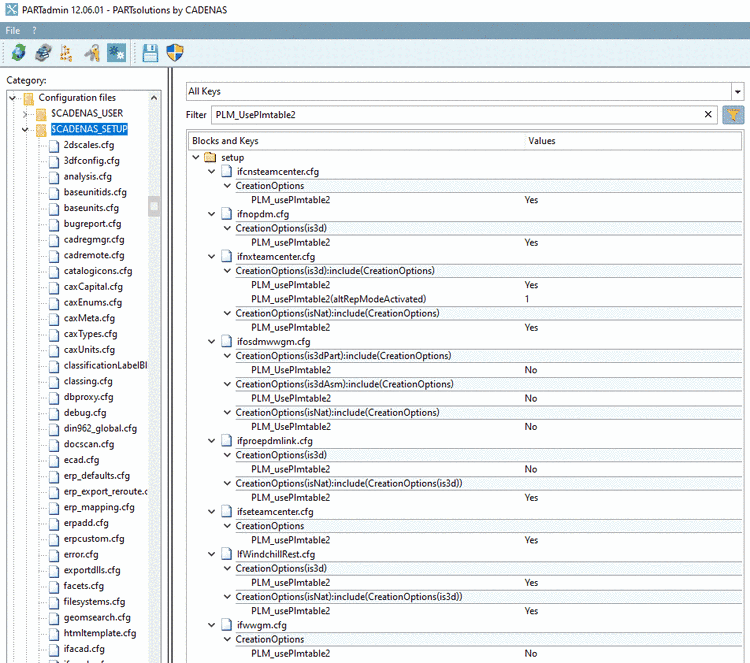Select cadregmgr.cfg file
The height and width of the screenshot is (663, 750).
tap(94, 240)
